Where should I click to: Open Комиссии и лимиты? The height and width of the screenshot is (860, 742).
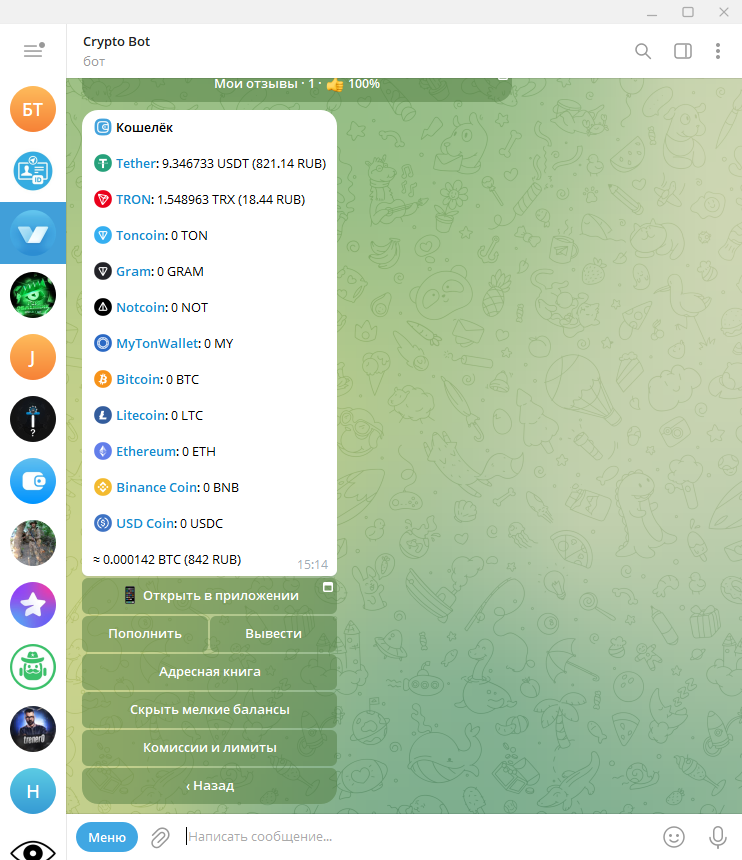pos(209,748)
